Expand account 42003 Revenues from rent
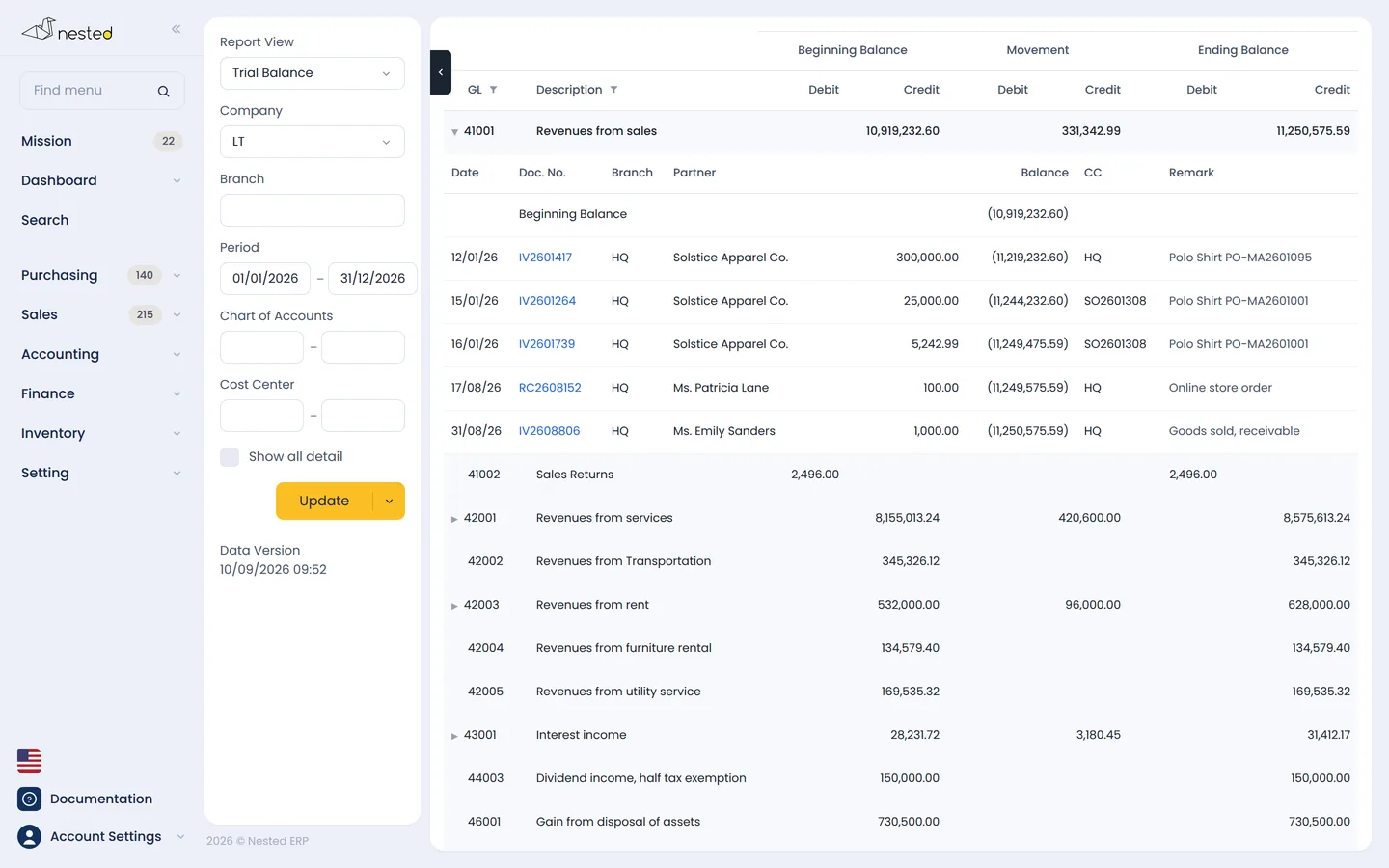 [454, 606]
